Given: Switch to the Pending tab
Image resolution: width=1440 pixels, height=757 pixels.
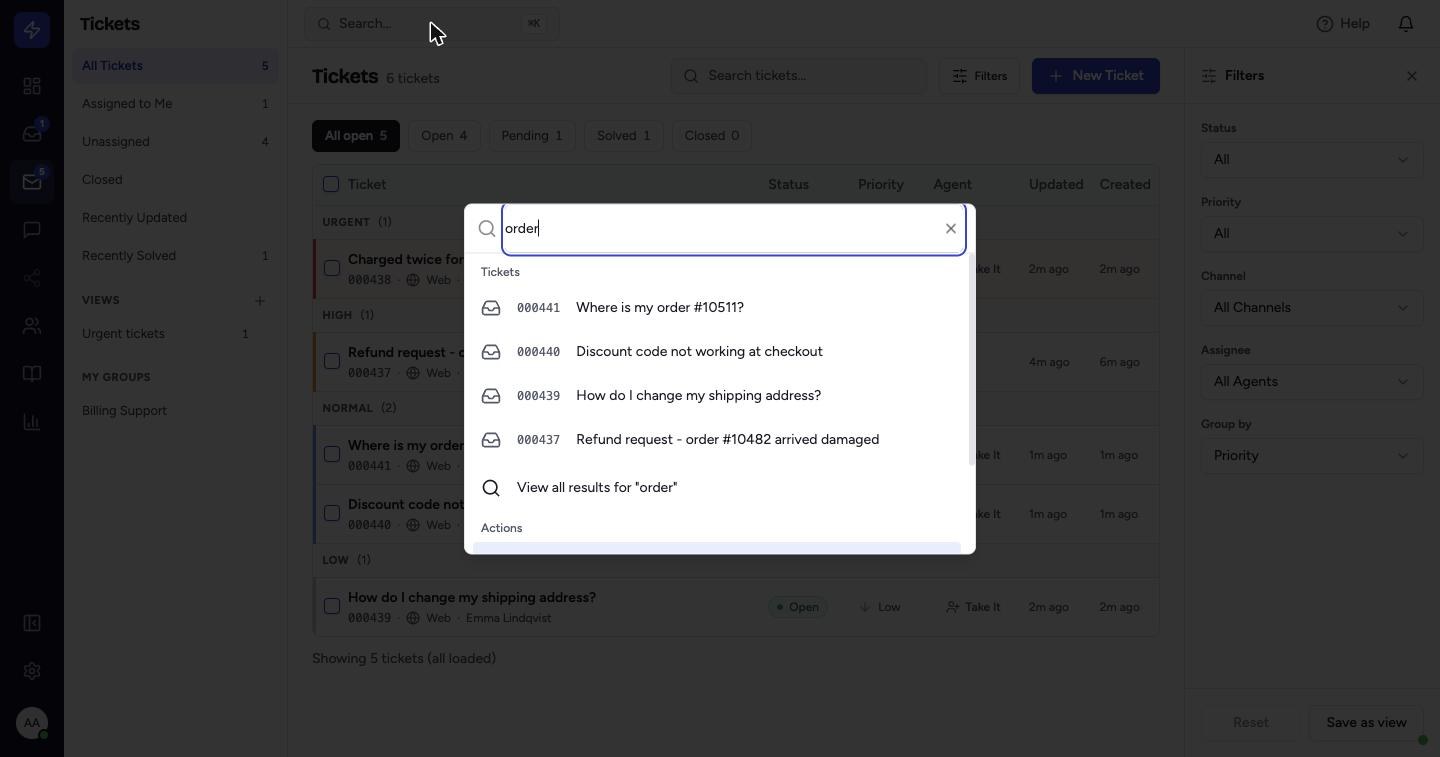Looking at the screenshot, I should coord(532,136).
